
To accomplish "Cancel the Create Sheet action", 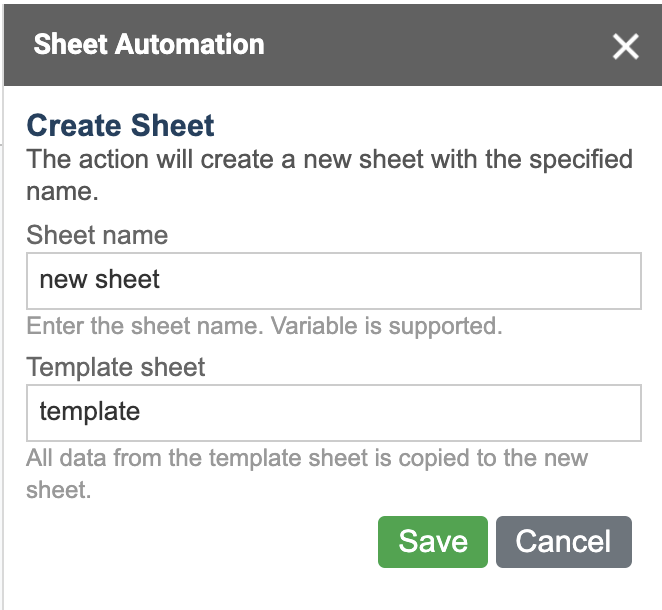I will [564, 542].
